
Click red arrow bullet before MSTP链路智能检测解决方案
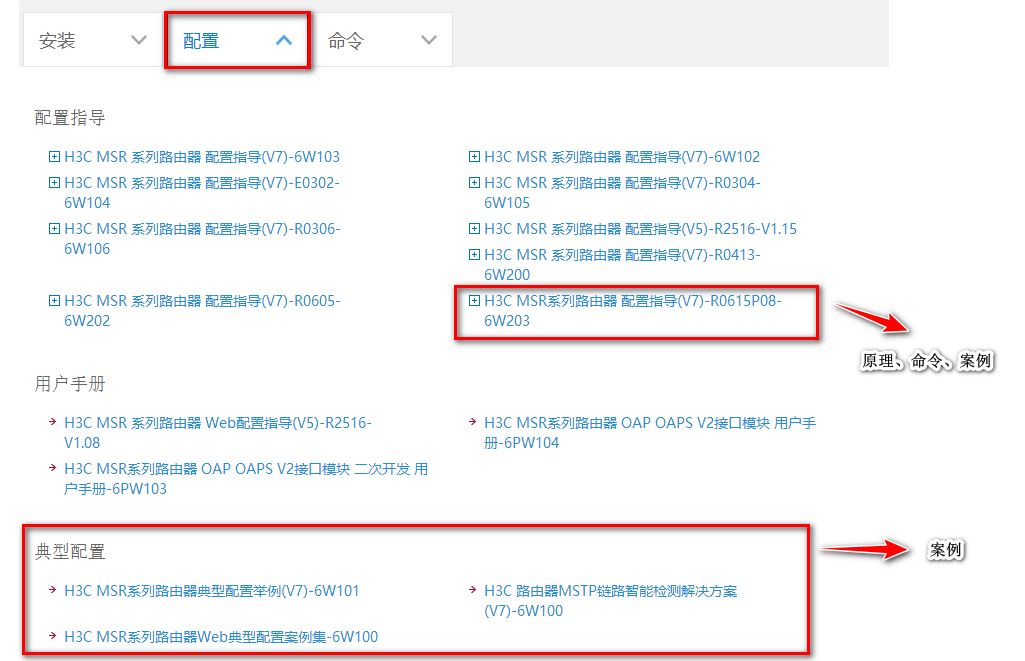[473, 590]
